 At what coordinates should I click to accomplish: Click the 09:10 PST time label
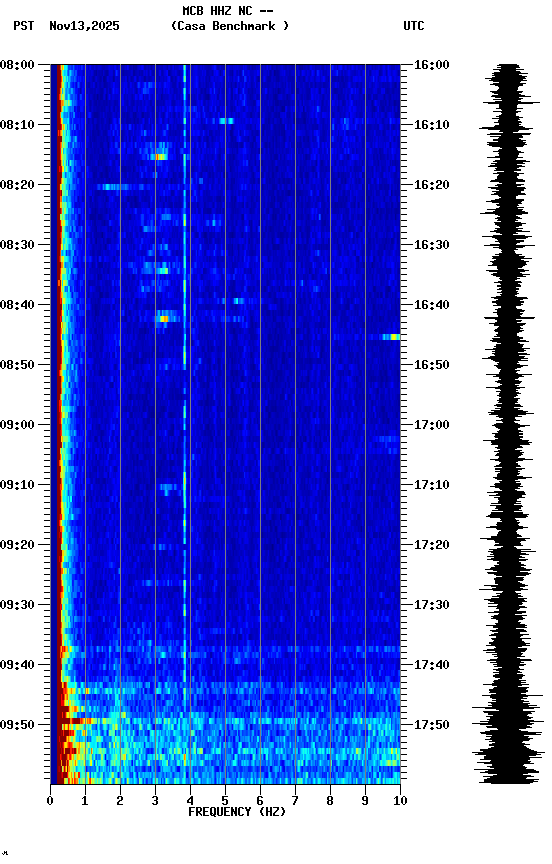[17, 485]
